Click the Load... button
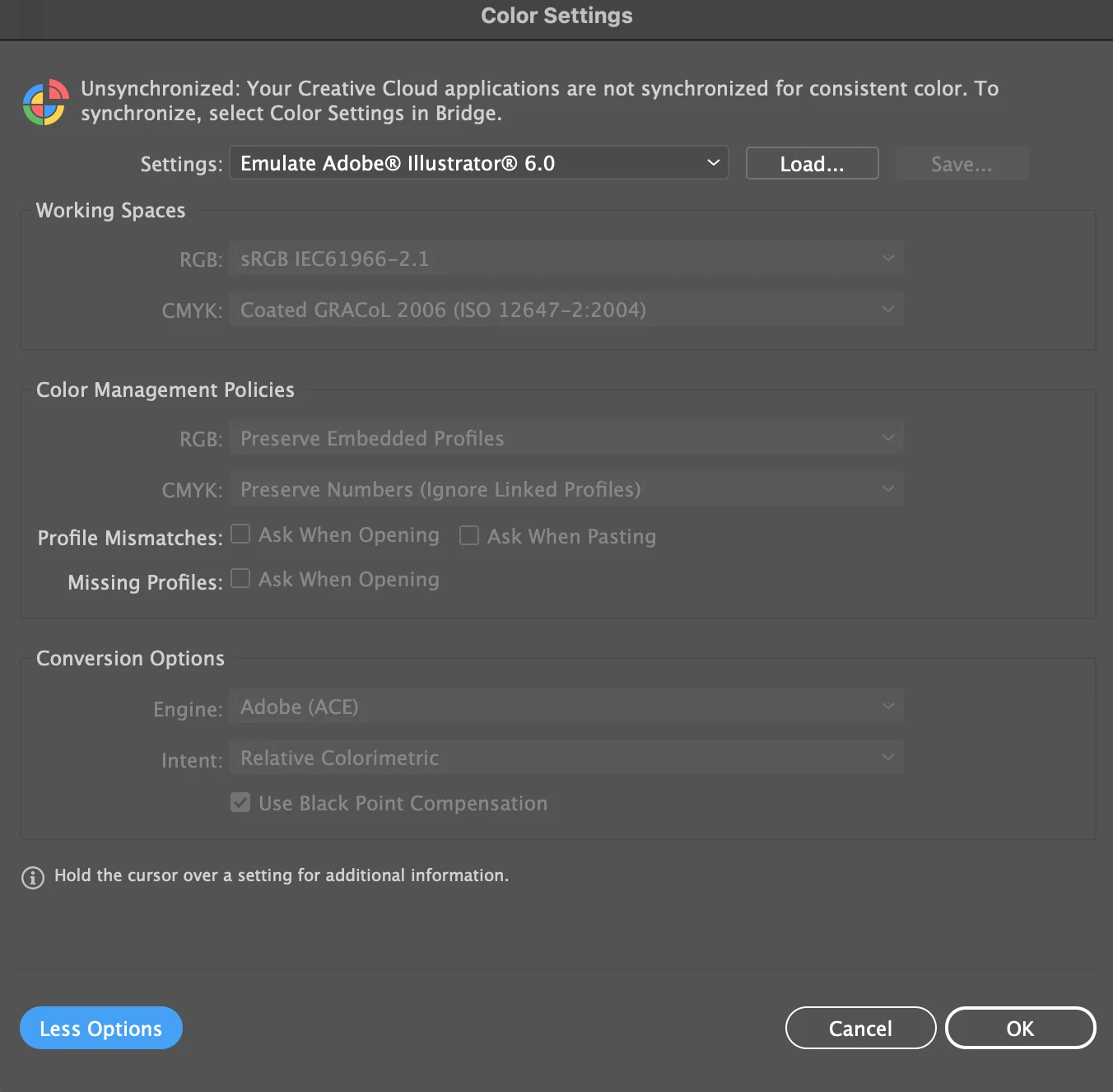Viewport: 1113px width, 1092px height. [813, 163]
